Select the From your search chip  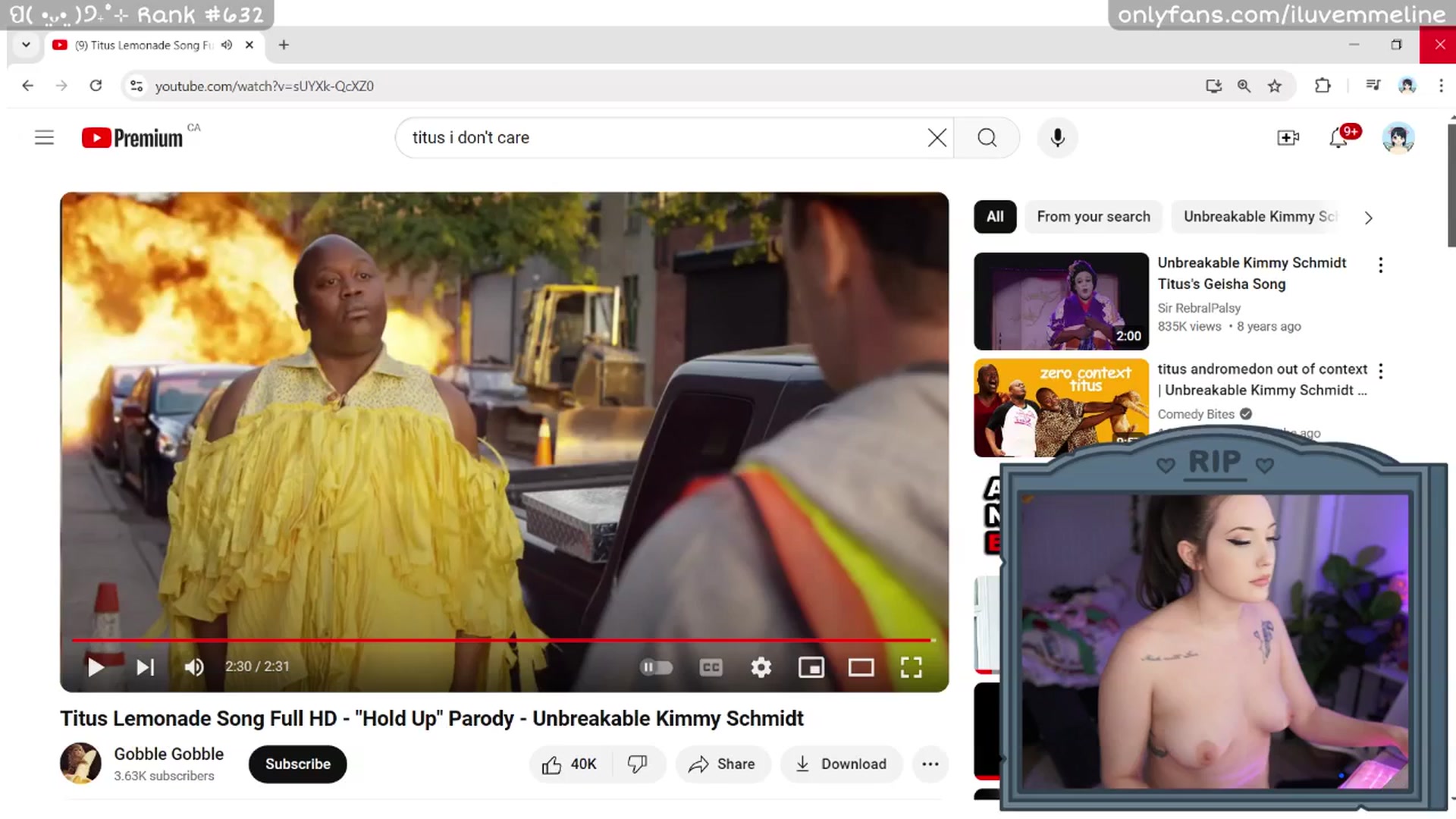(1094, 217)
